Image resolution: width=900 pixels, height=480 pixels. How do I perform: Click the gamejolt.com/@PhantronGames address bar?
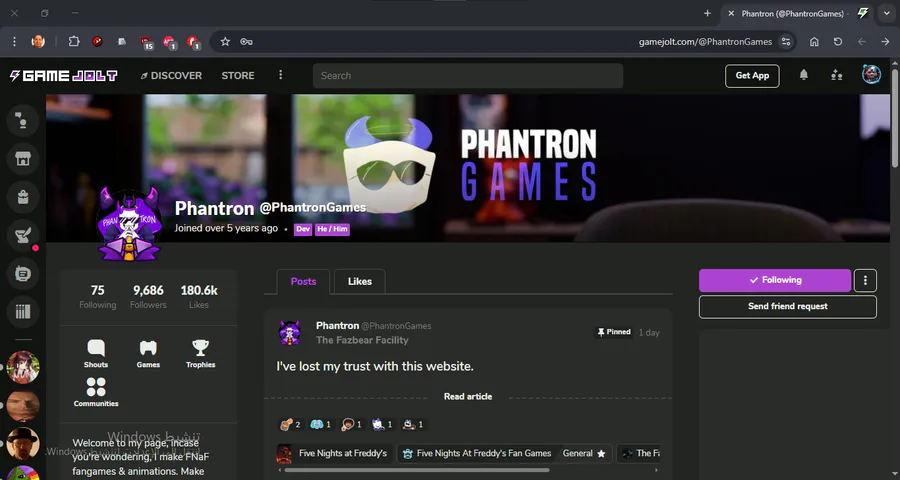coord(505,42)
